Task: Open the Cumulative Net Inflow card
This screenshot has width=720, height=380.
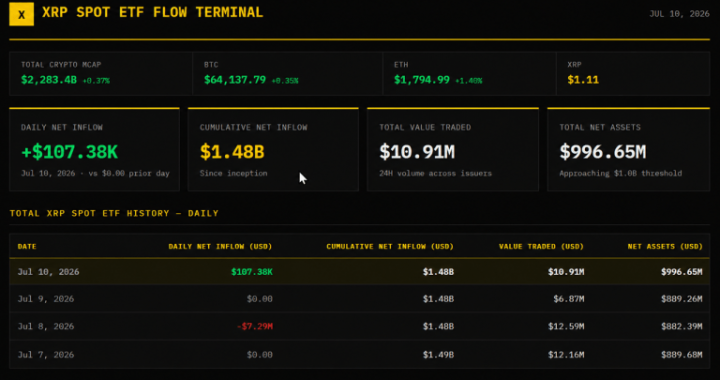Action: click(273, 150)
